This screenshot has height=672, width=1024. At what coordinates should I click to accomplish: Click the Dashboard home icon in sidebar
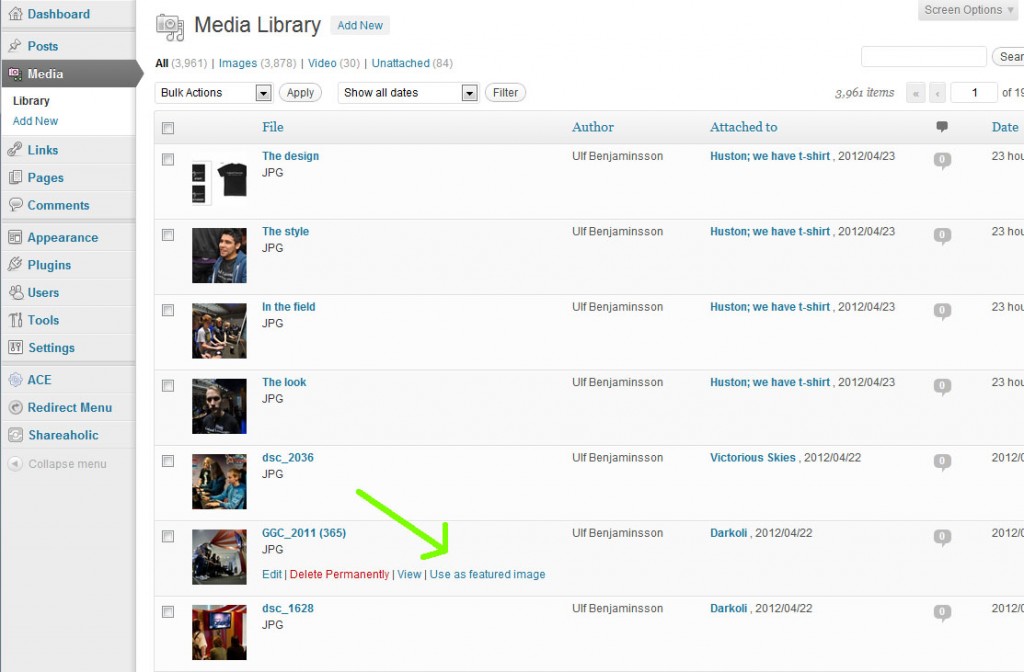point(15,14)
